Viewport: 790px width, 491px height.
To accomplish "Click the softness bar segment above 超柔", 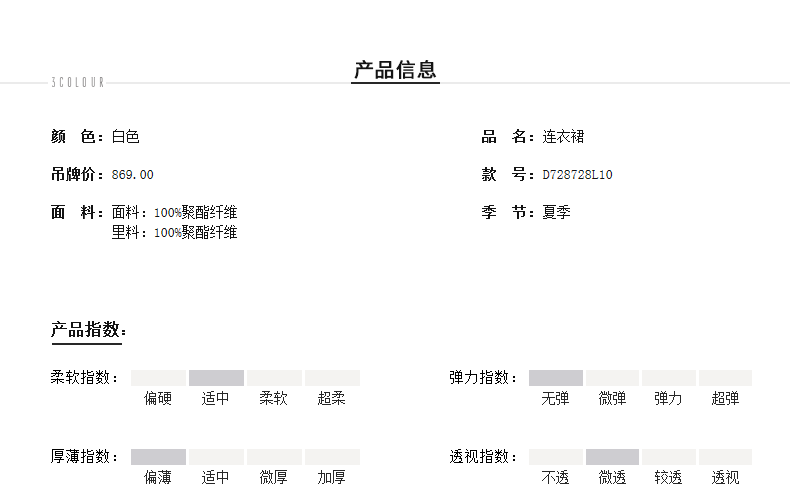I will pyautogui.click(x=333, y=378).
